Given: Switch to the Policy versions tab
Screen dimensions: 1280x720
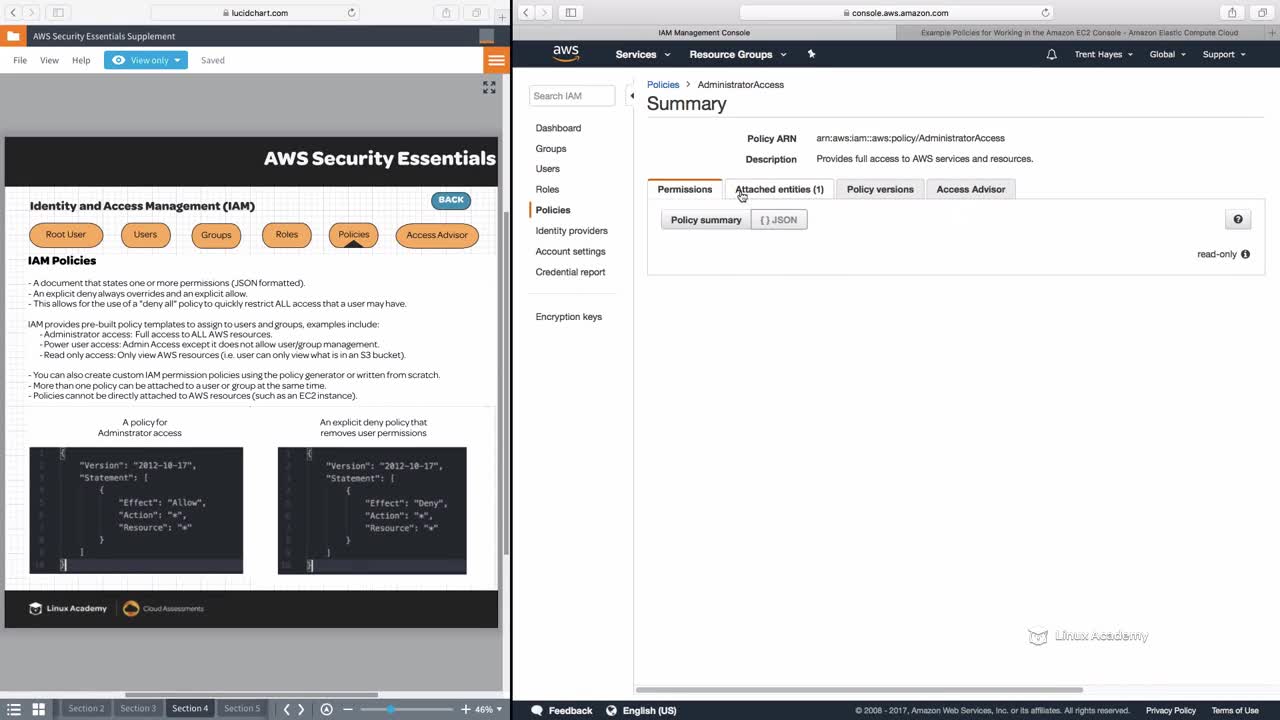Looking at the screenshot, I should pyautogui.click(x=880, y=189).
